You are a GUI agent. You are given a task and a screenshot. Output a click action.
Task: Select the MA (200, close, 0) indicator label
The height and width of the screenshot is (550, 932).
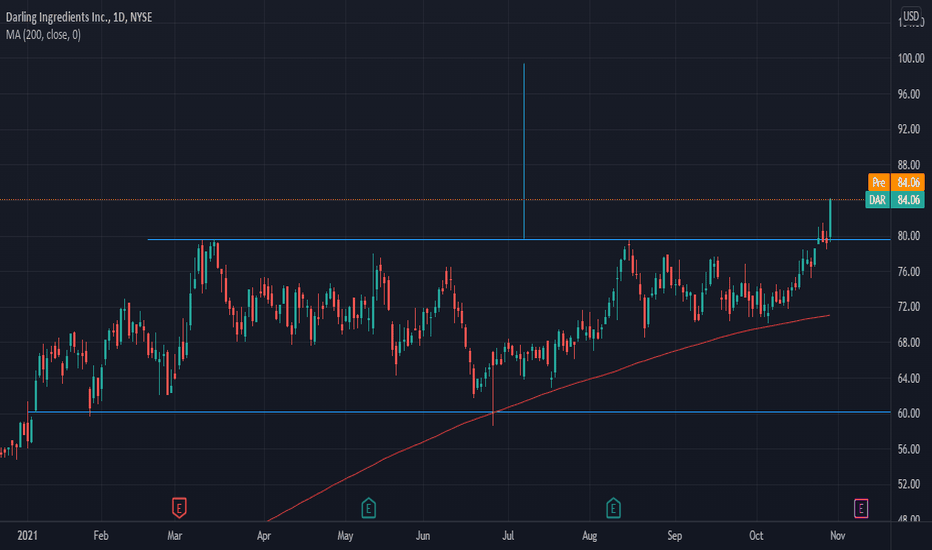coord(43,35)
